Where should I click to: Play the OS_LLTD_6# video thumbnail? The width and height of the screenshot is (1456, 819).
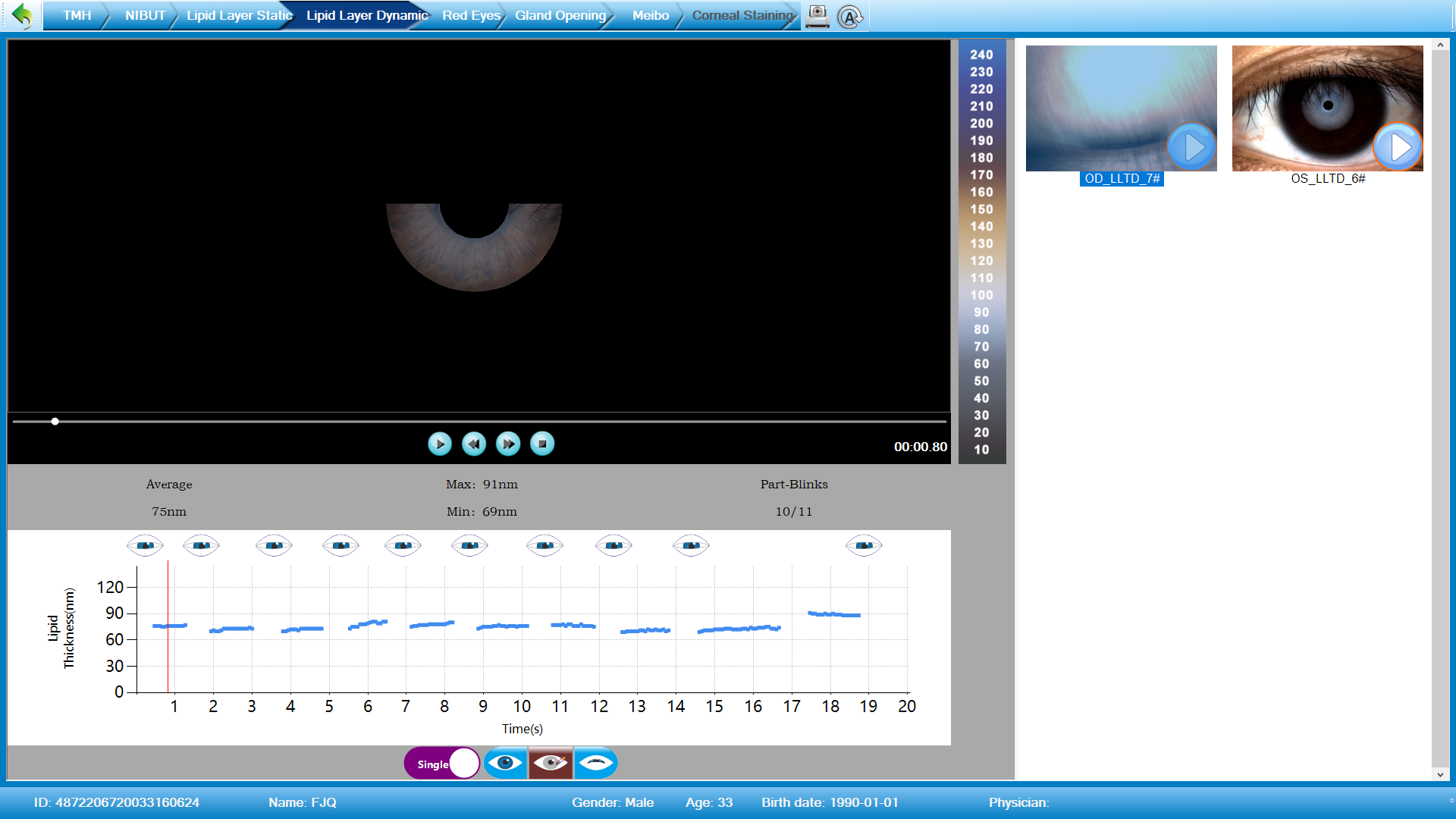point(1397,146)
